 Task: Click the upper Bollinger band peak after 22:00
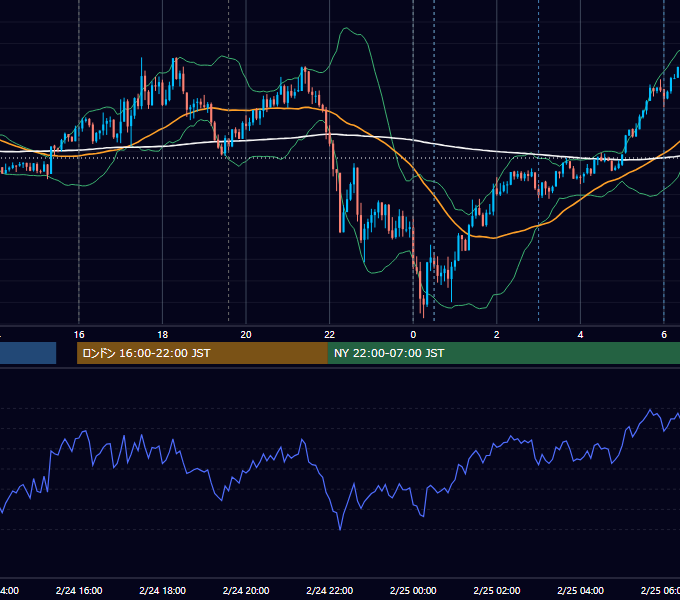coord(346,28)
